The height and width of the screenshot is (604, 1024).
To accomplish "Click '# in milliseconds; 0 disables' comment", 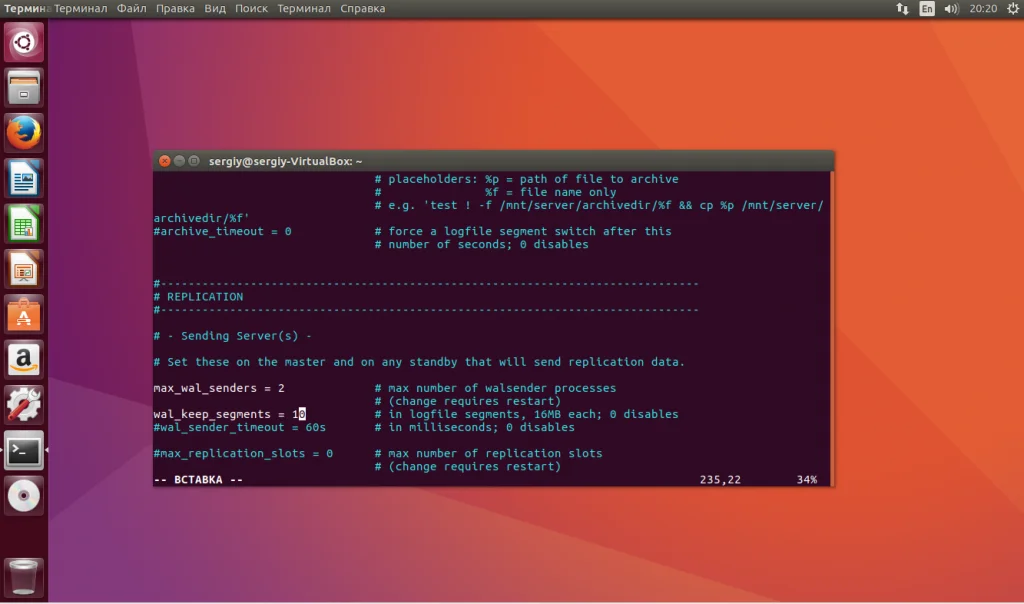I will pos(475,427).
